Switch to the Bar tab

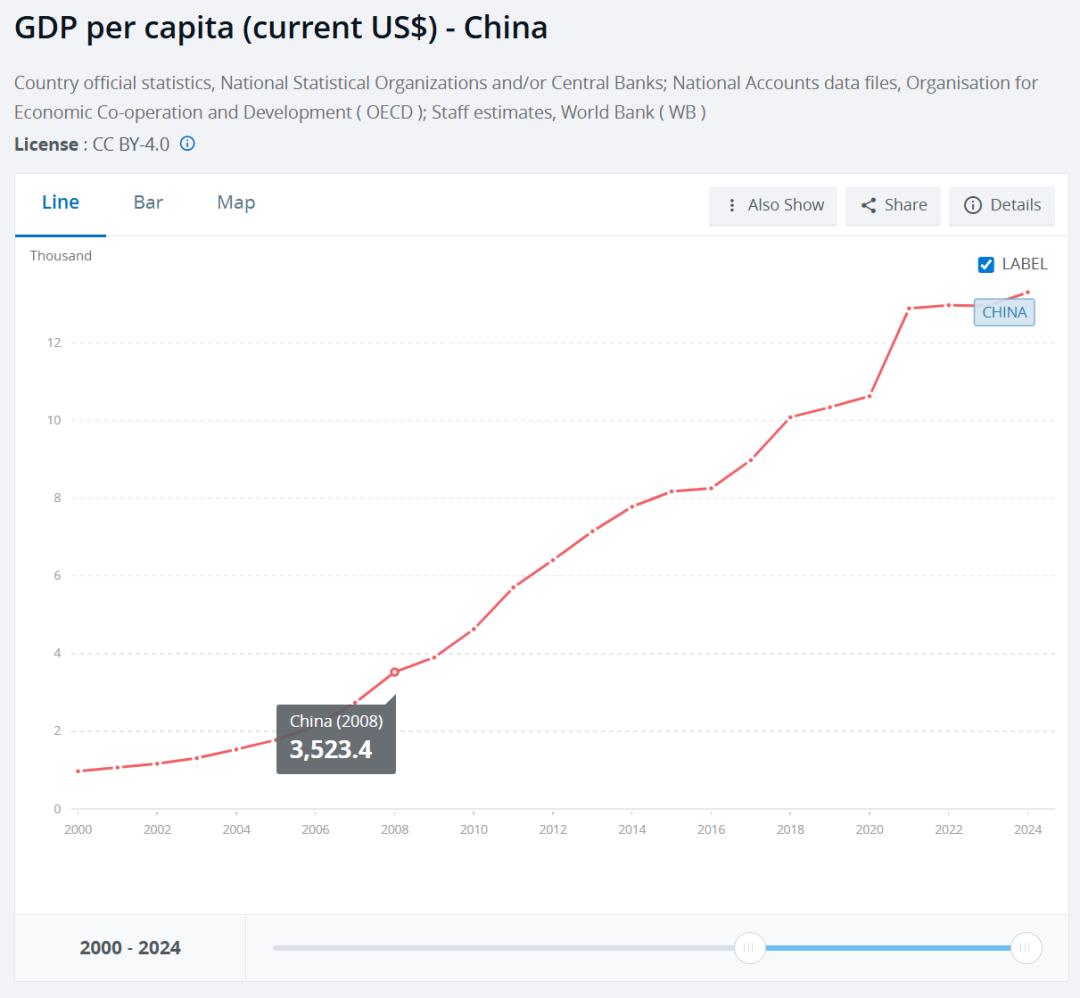(148, 202)
